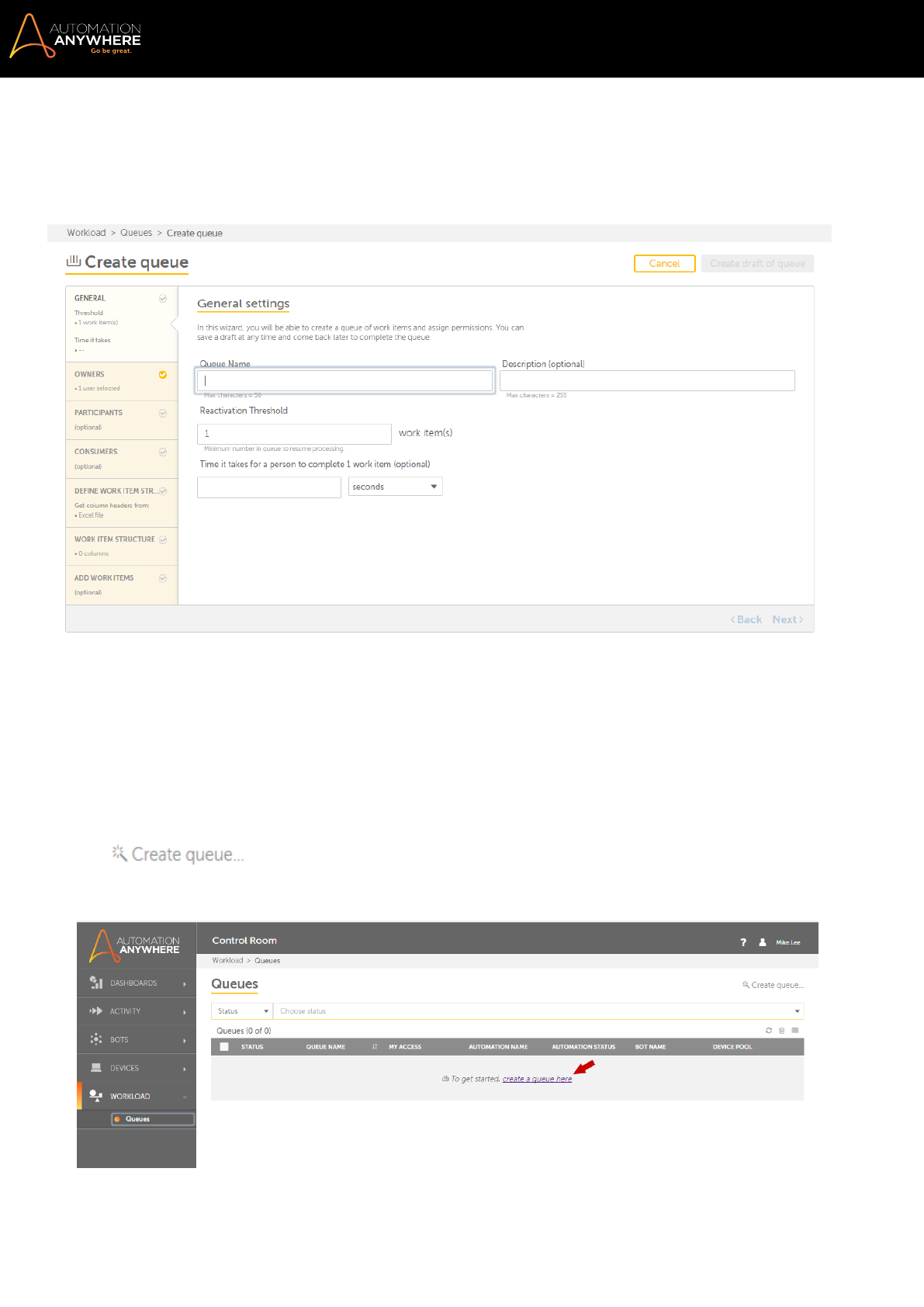Click the check icon on the PARTICIPANTS step
Screen dimensions: 924x1307
(163, 413)
